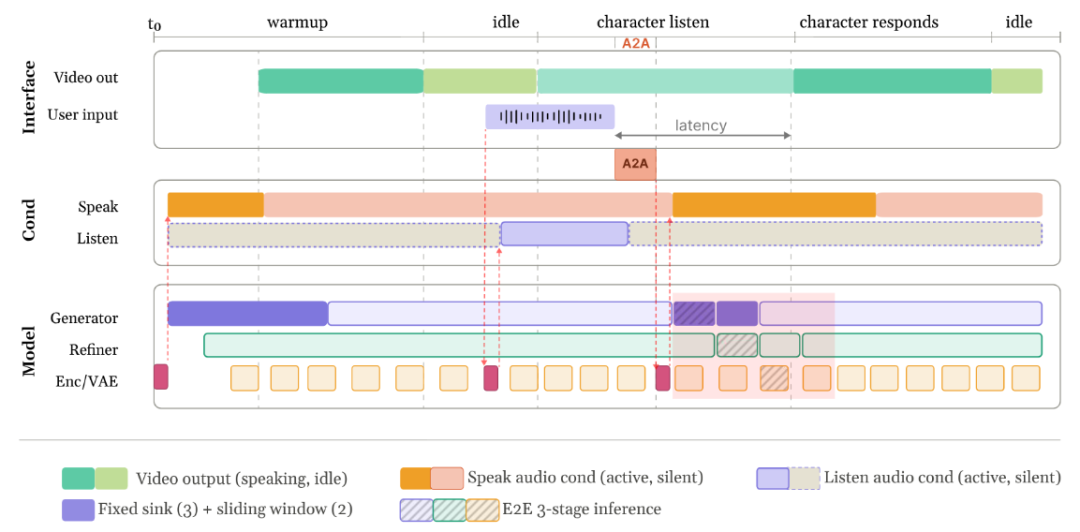Select the first orange active Speak segment
Screen dimensions: 1080x532
click(215, 205)
